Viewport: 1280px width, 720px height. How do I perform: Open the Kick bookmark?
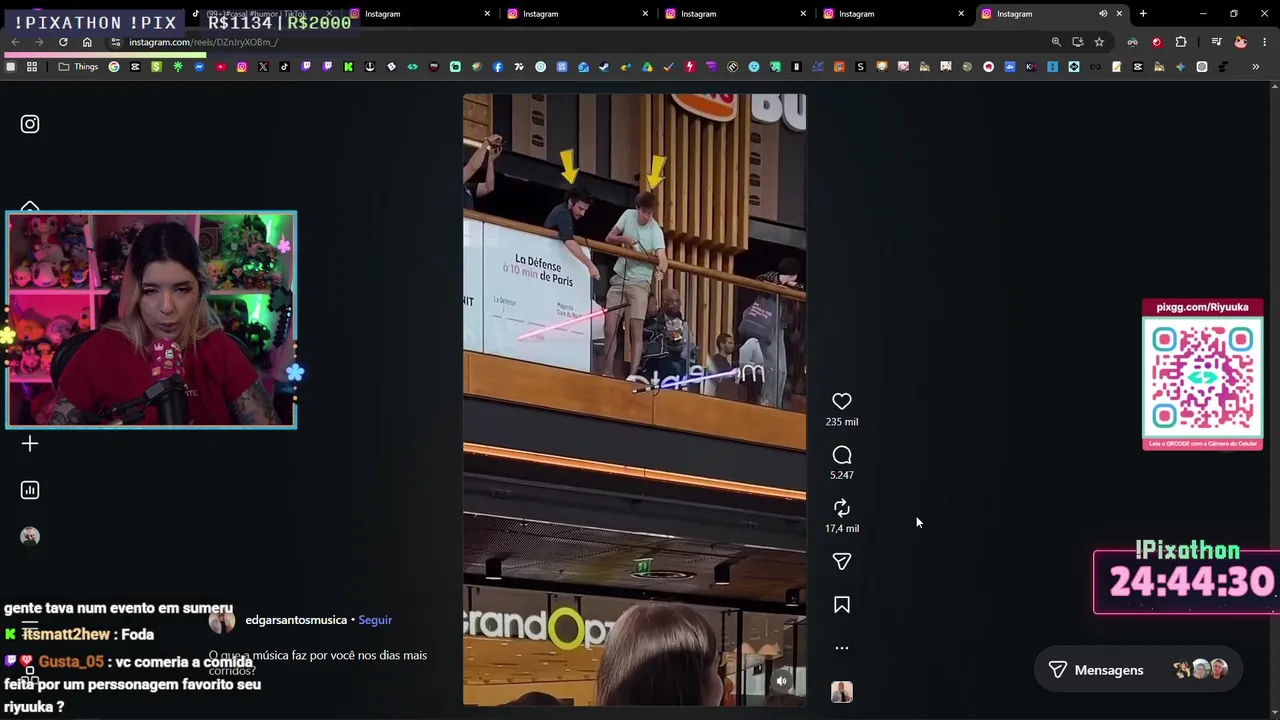[348, 67]
